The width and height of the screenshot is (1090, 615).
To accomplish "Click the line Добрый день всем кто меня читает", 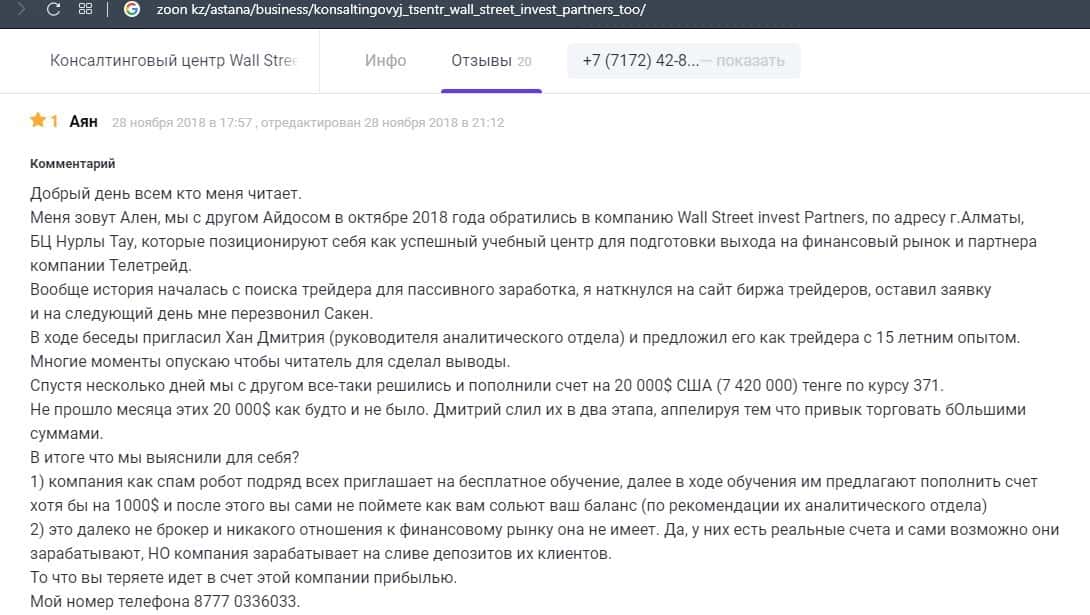I will (x=165, y=193).
